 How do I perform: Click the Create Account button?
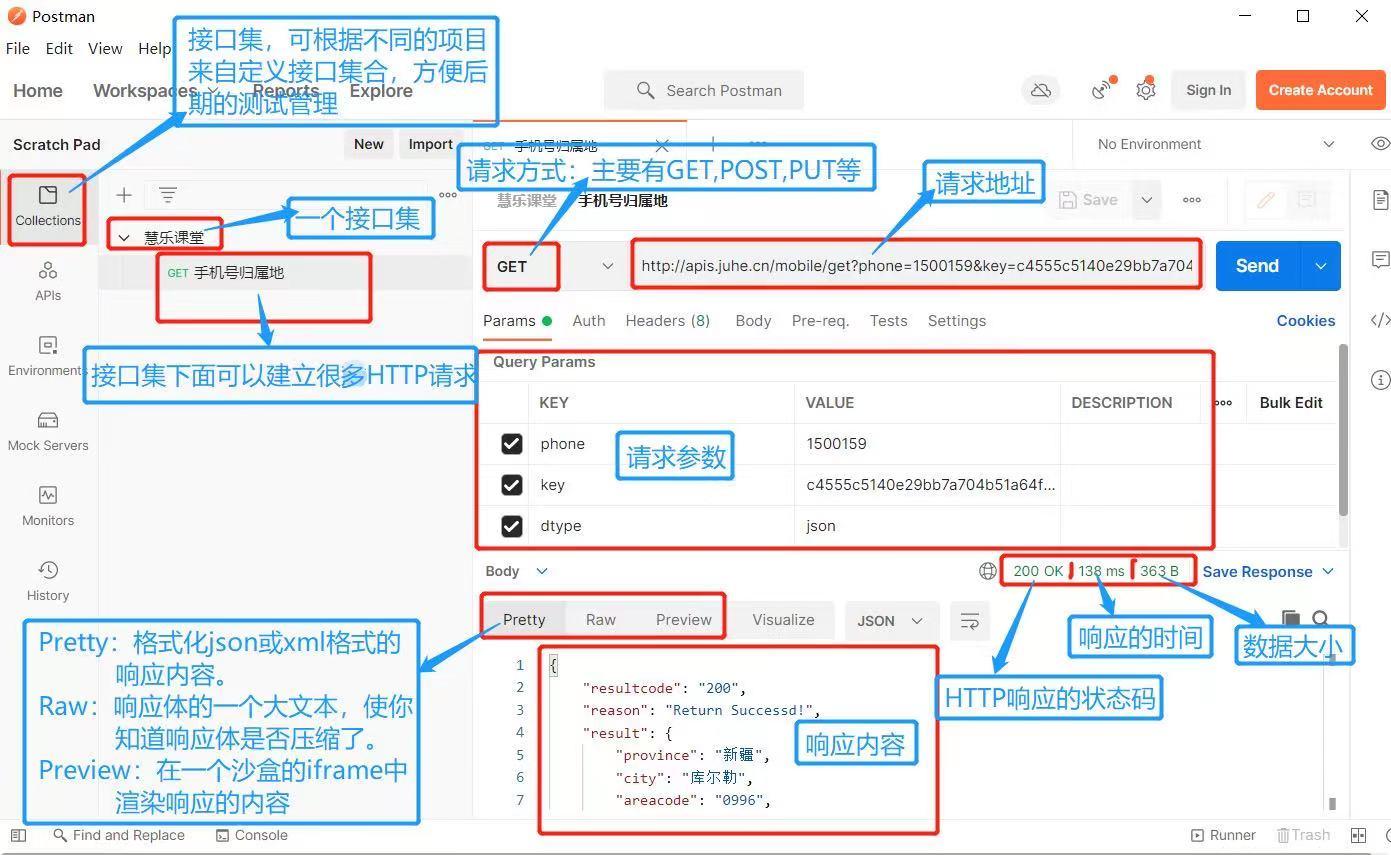pos(1320,89)
